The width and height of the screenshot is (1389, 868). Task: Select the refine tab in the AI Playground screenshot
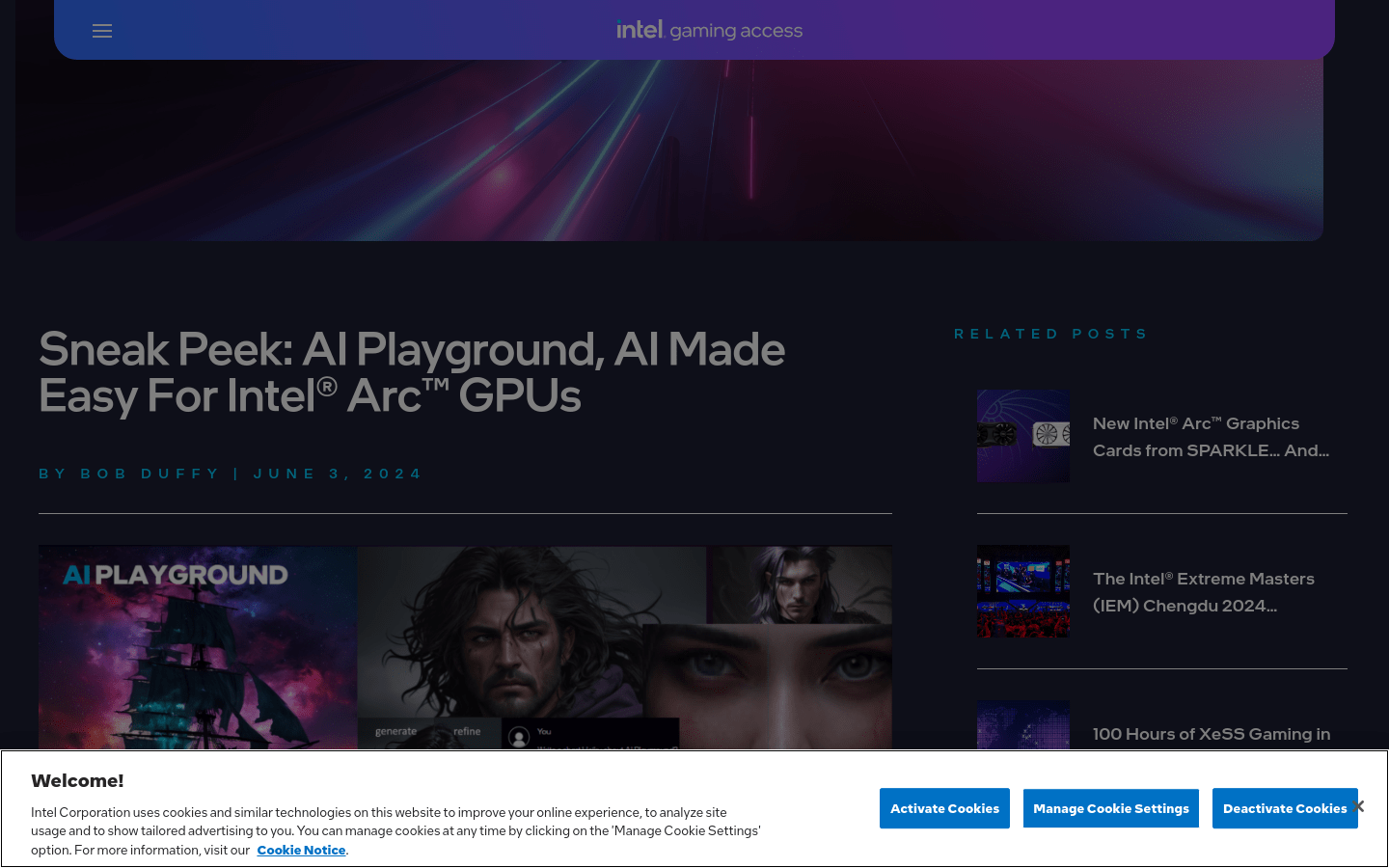point(468,731)
